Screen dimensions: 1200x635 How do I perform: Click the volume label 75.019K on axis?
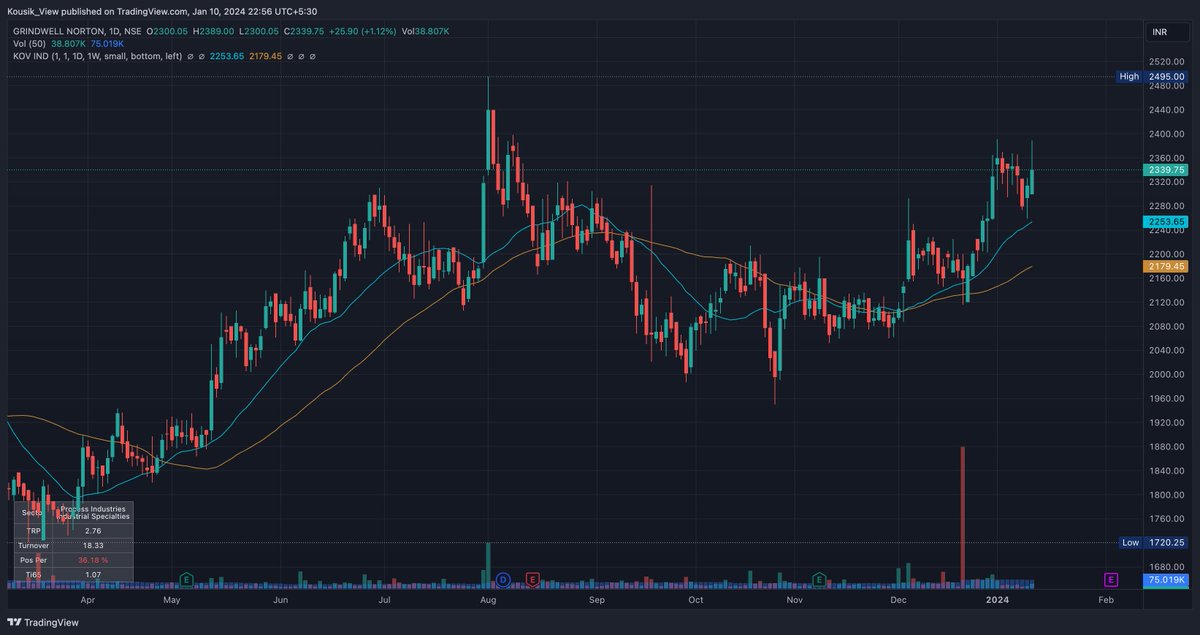pos(1167,579)
